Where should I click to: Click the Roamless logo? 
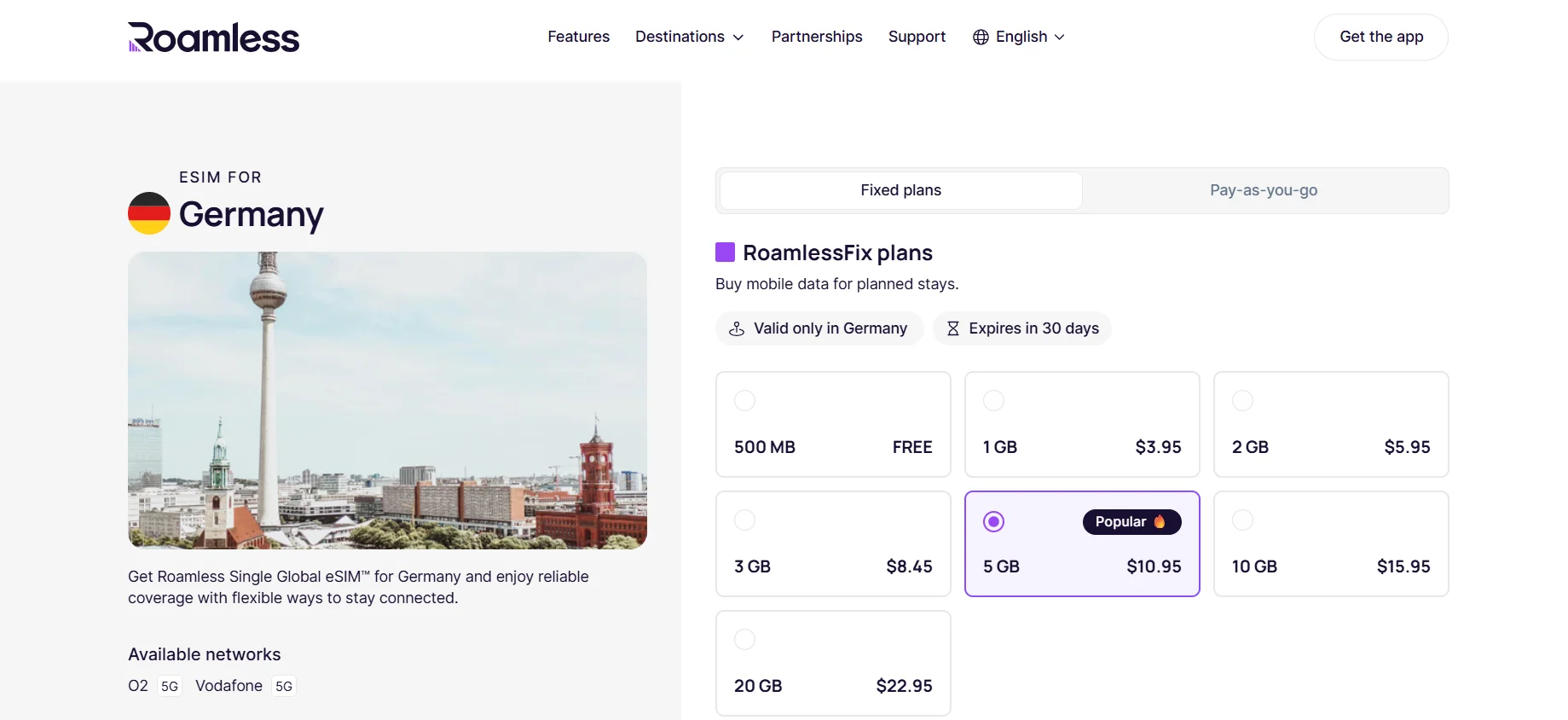[213, 38]
